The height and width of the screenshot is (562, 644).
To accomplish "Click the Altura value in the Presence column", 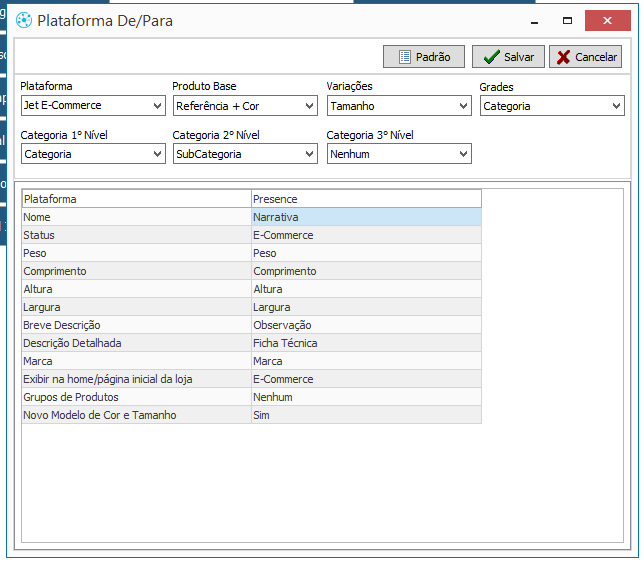I will tap(366, 289).
